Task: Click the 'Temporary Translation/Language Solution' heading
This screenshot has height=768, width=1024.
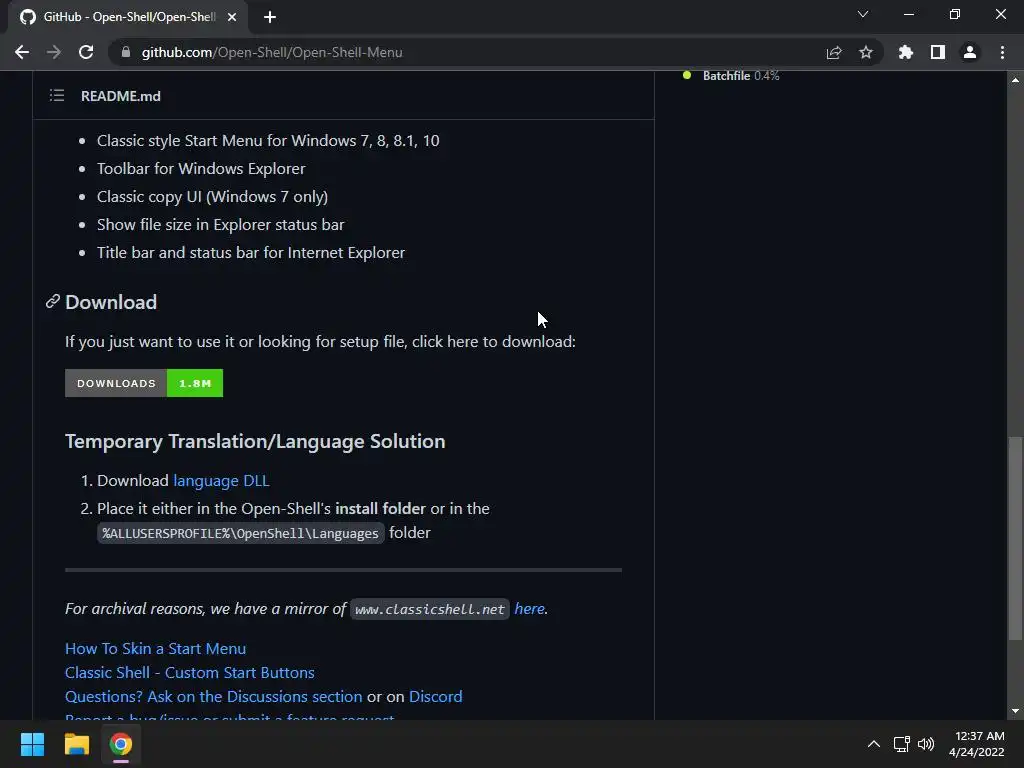Action: pyautogui.click(x=255, y=441)
